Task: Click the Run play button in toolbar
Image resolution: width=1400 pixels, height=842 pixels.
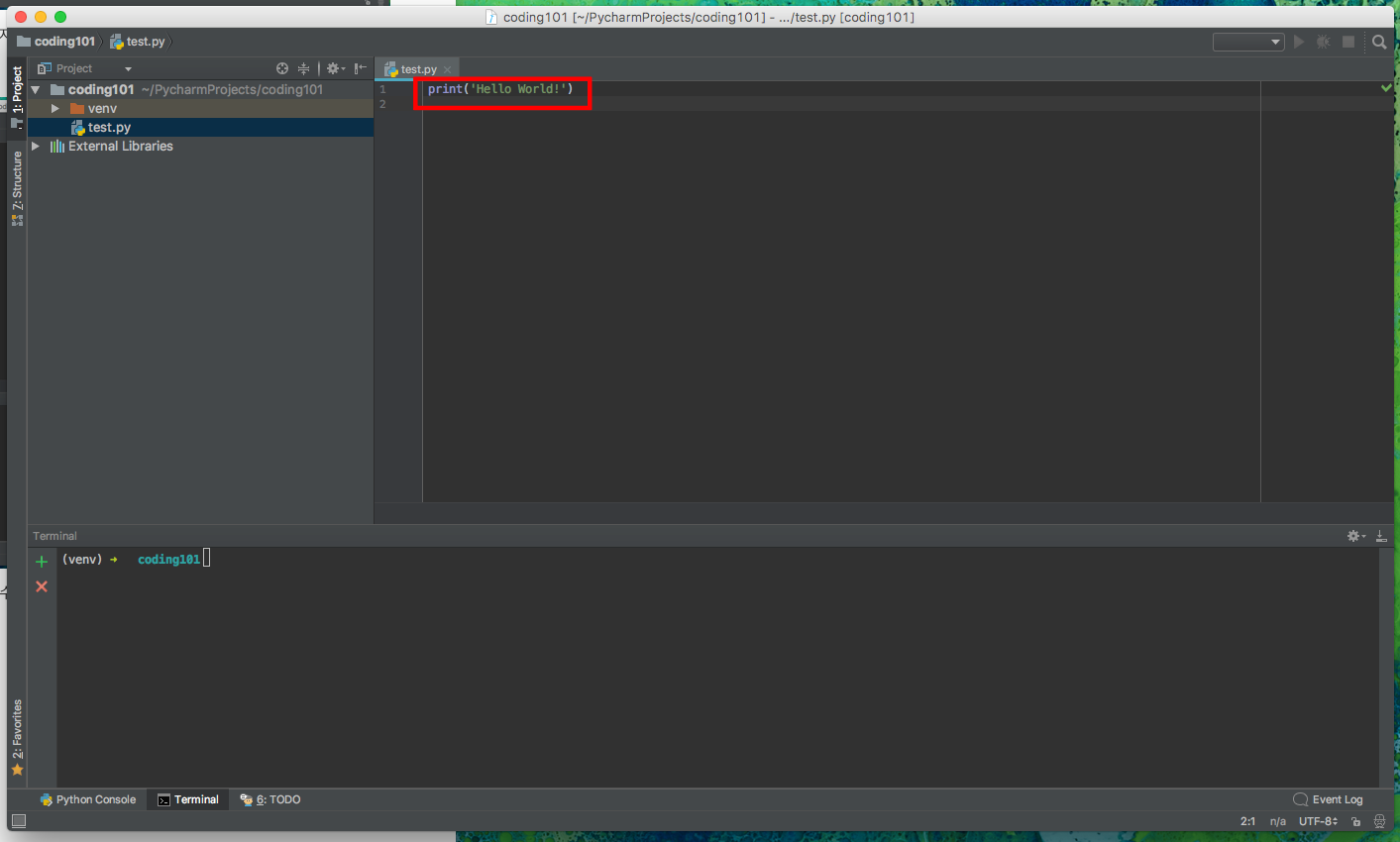Action: point(1299,42)
